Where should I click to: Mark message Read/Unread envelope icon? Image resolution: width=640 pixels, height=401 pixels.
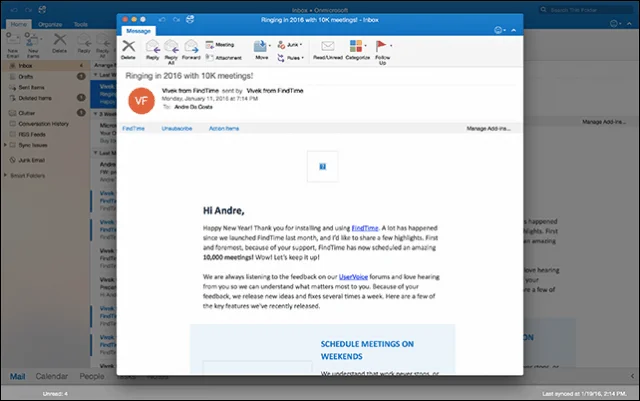(x=328, y=46)
